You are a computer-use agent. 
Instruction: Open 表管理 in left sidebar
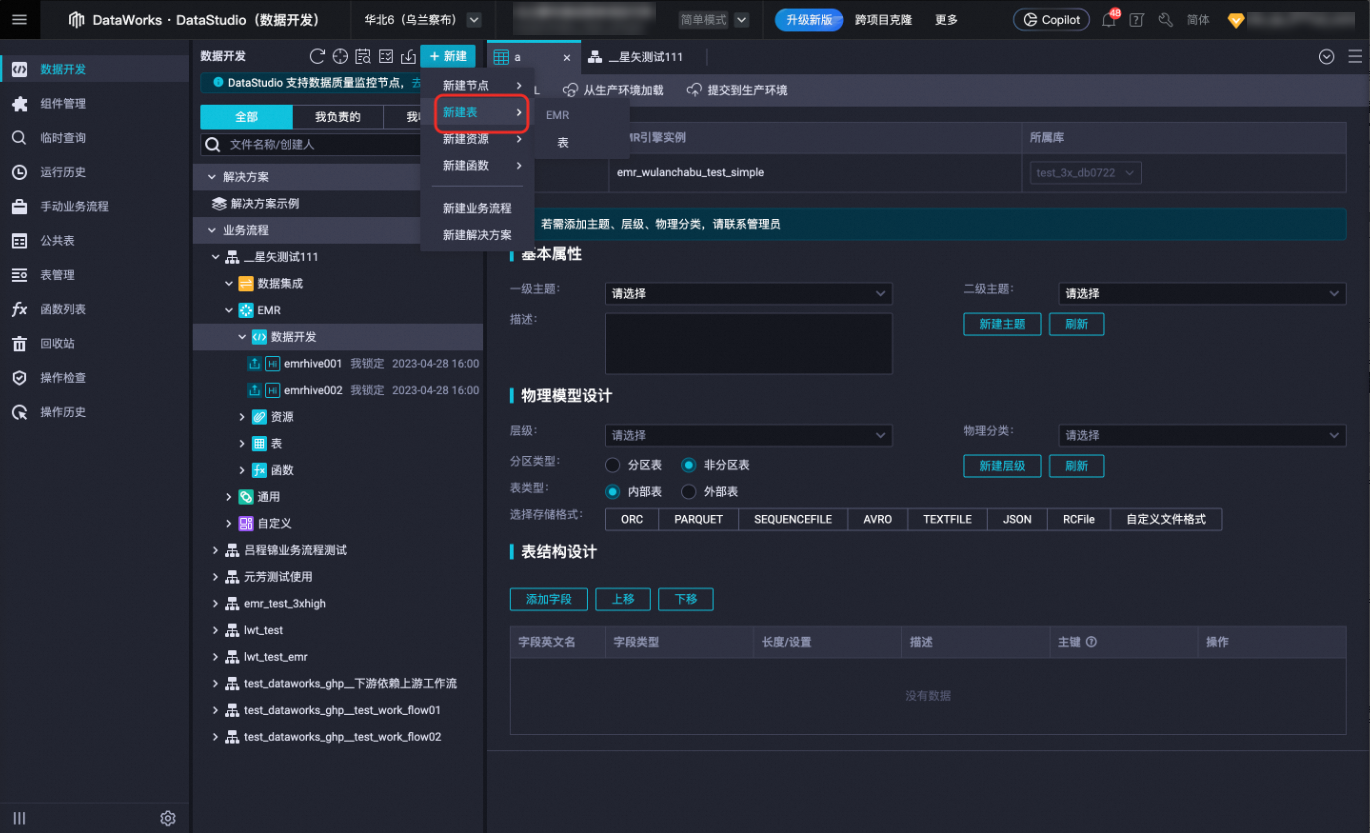pos(57,275)
